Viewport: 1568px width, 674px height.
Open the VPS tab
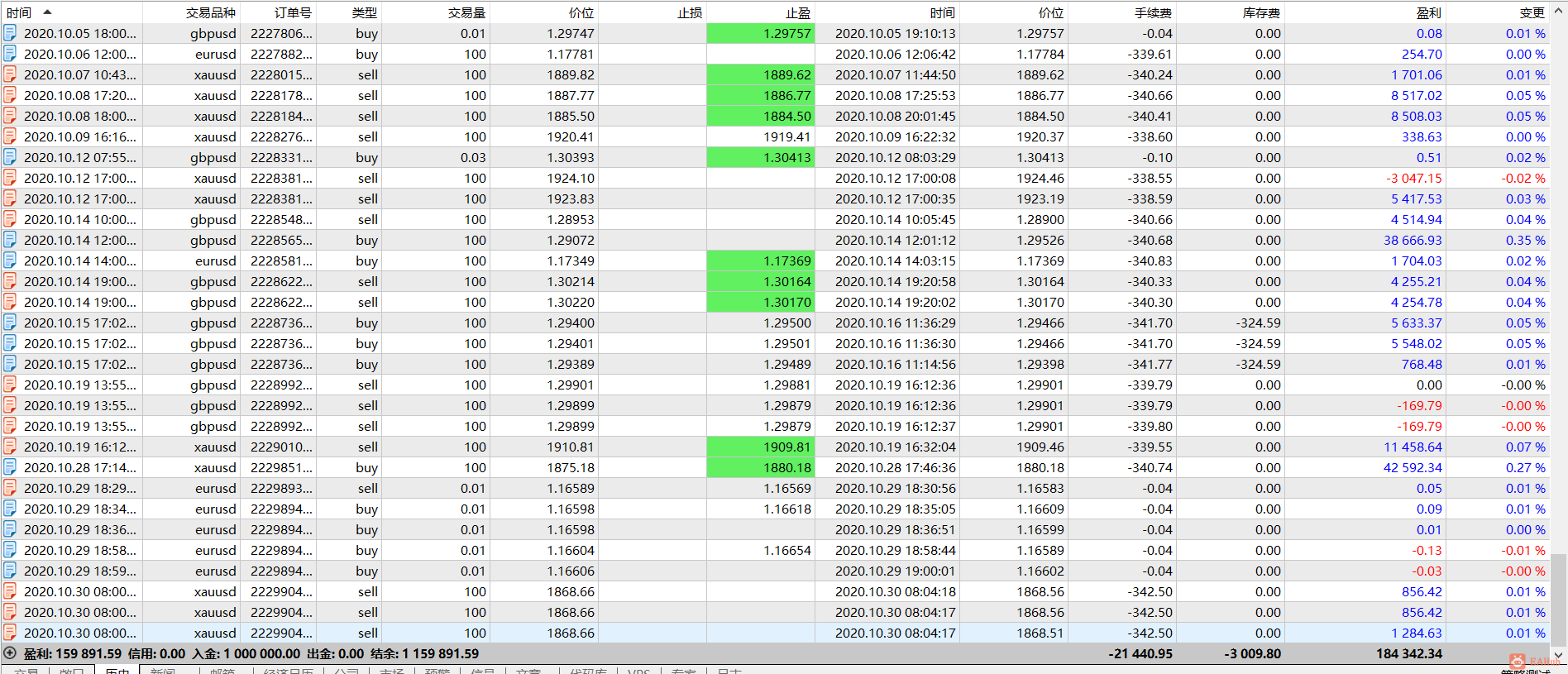(638, 671)
